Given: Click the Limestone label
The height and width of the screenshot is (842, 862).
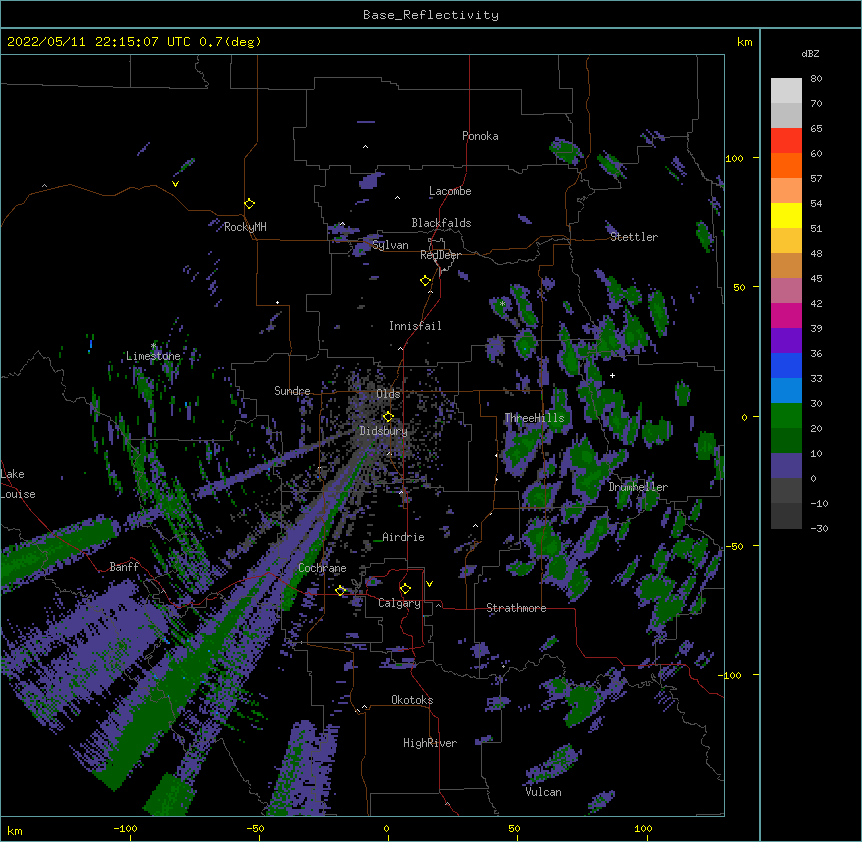Looking at the screenshot, I should 153,356.
